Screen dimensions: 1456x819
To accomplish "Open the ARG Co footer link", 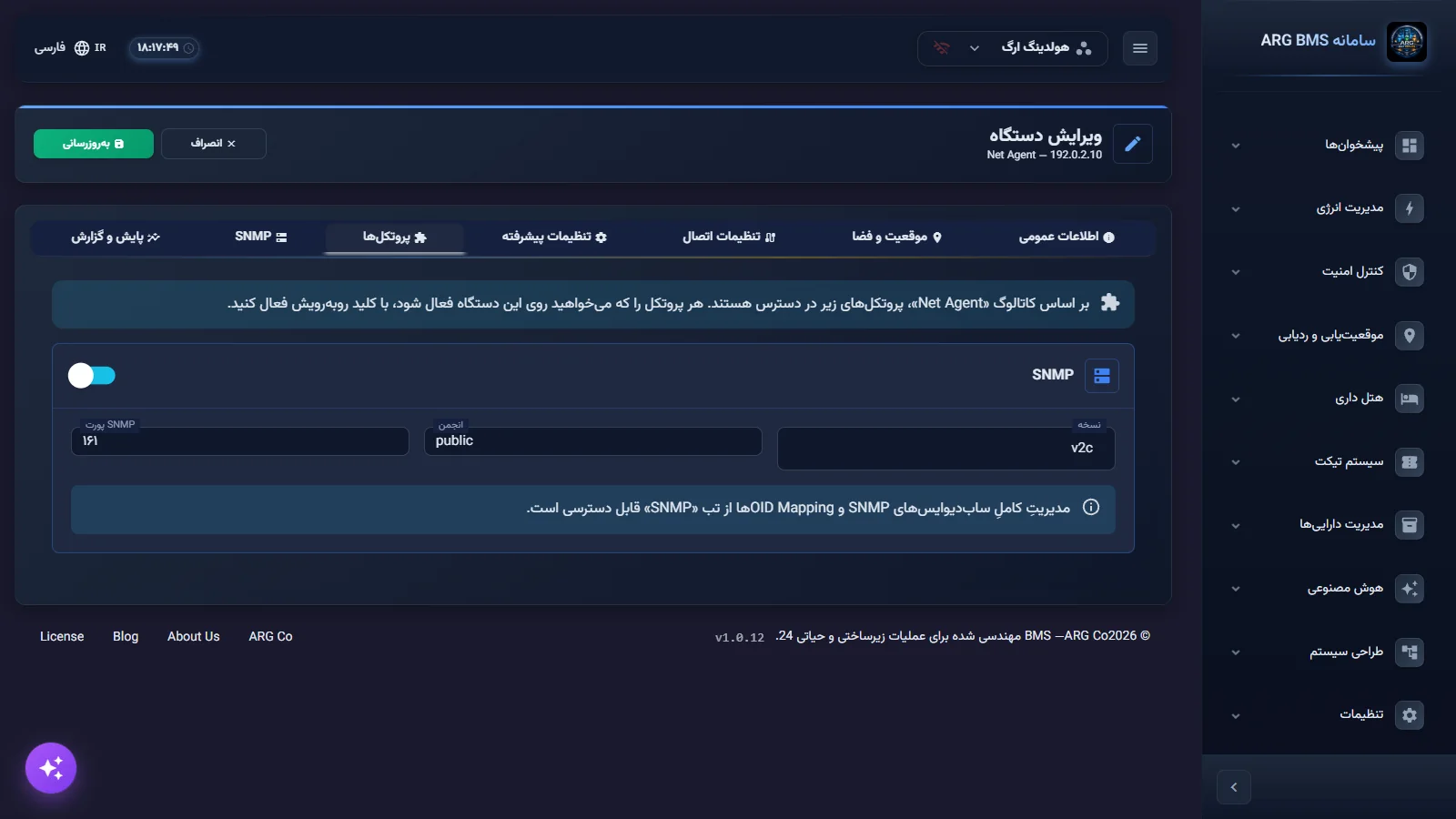I will tap(271, 637).
